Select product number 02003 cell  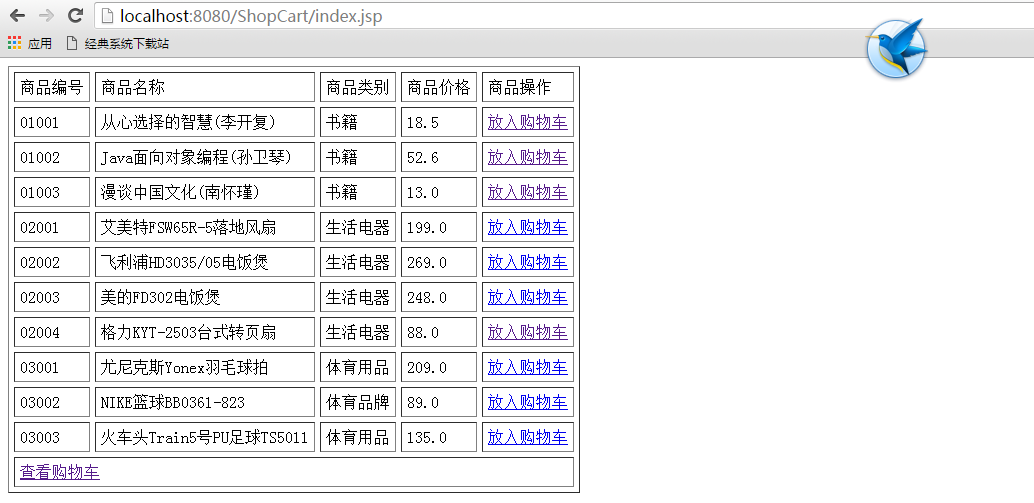[51, 297]
